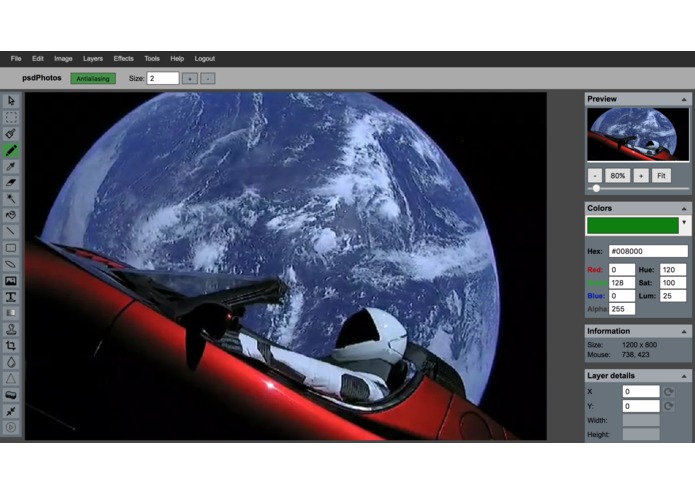Viewport: 695px width, 494px height.
Task: Choose the Sharpen triangle tool
Action: [11, 379]
